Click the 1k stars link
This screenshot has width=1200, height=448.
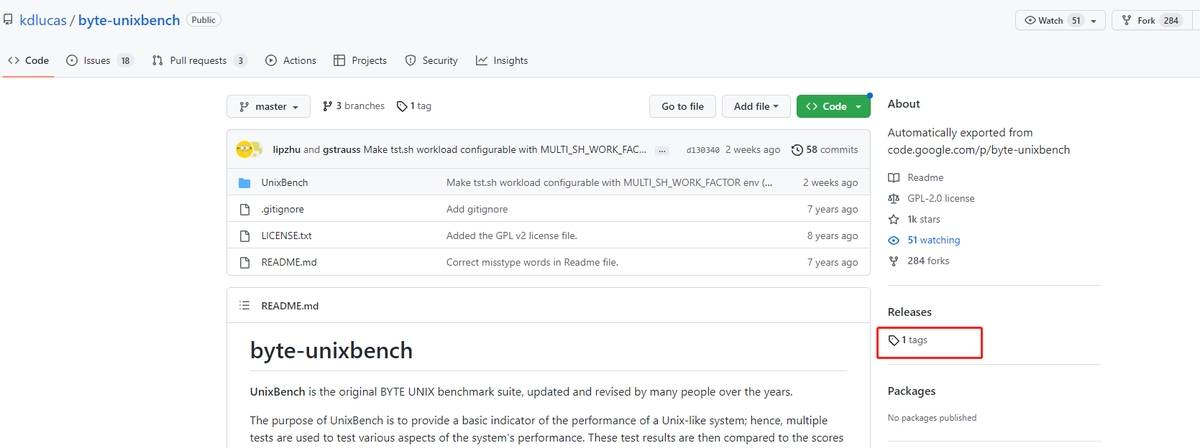916,219
